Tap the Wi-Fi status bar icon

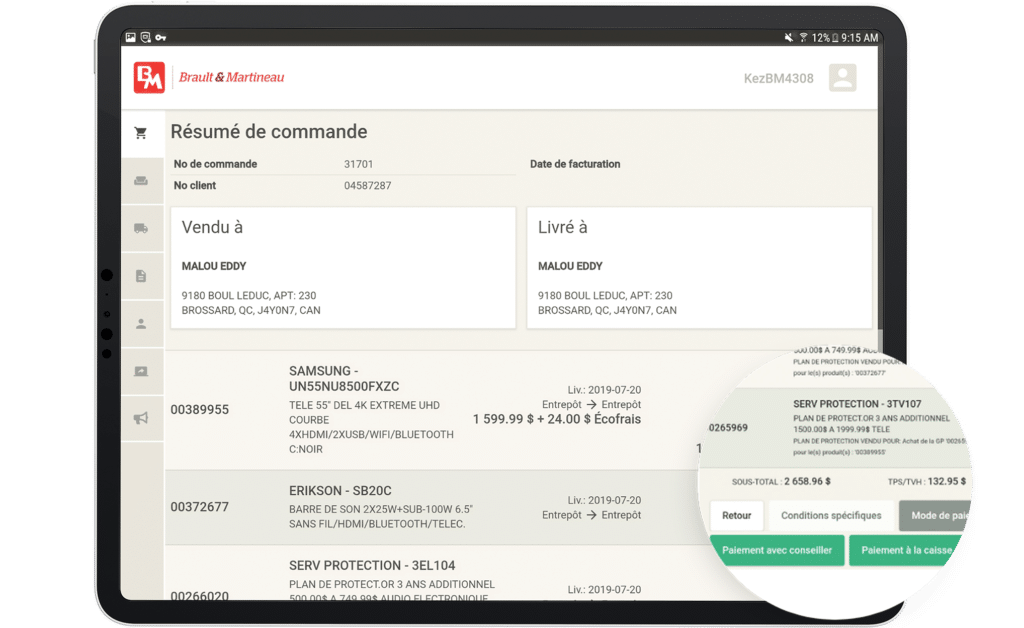[x=803, y=38]
